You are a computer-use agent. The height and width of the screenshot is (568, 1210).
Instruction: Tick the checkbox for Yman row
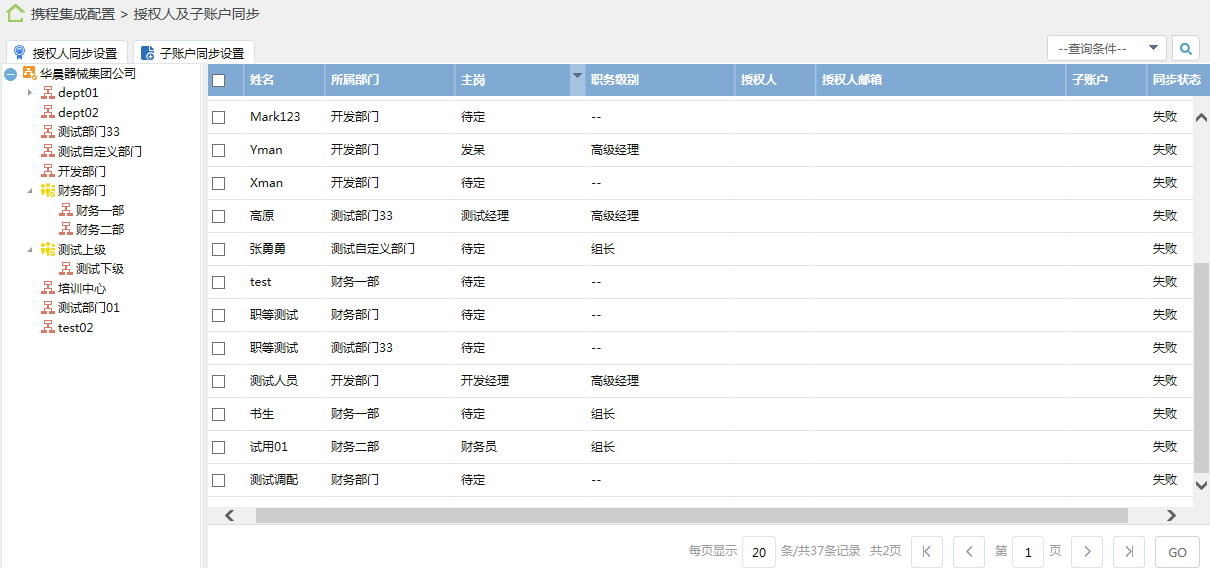tap(219, 150)
